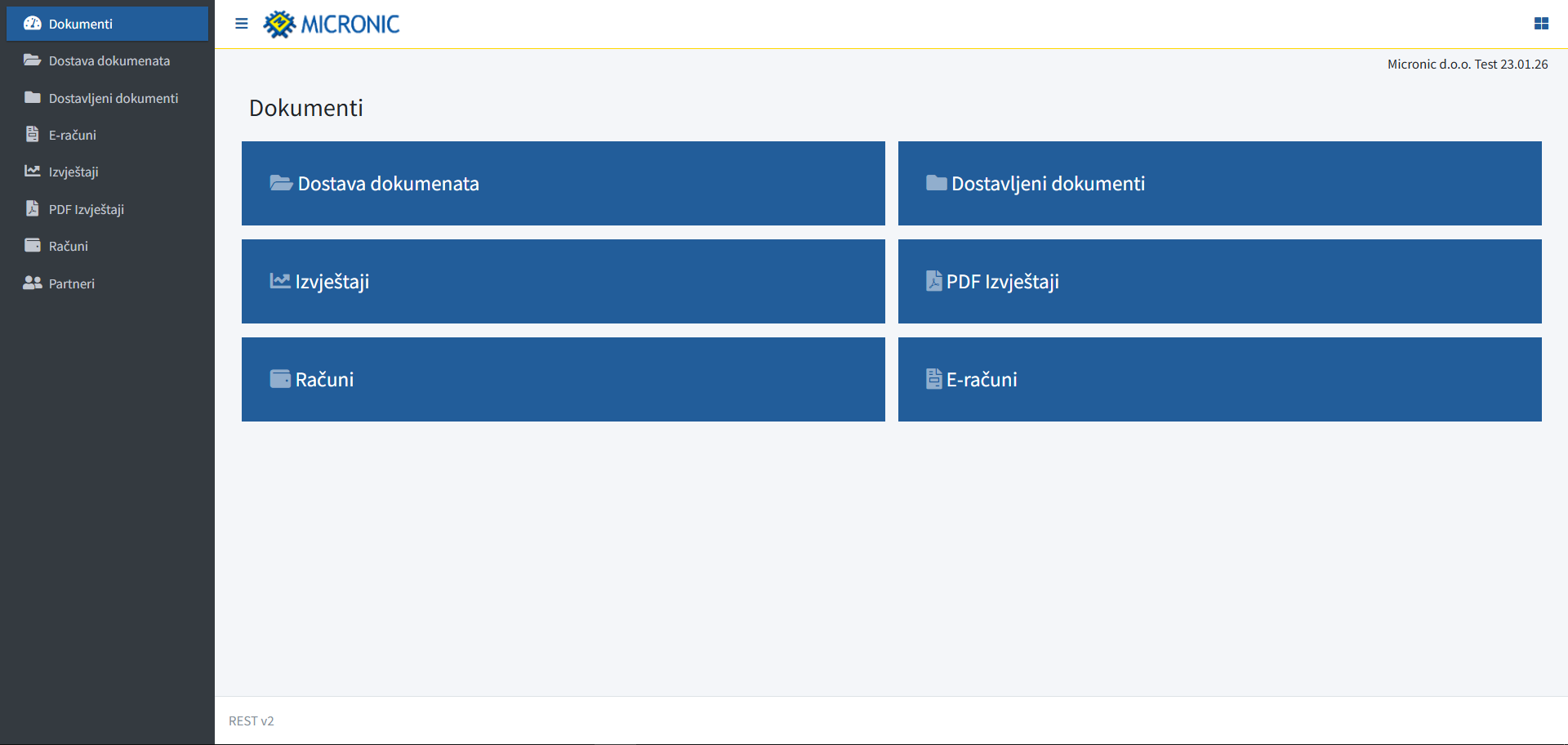Click the Partneri users icon in sidebar
Image resolution: width=1568 pixels, height=745 pixels.
[33, 283]
